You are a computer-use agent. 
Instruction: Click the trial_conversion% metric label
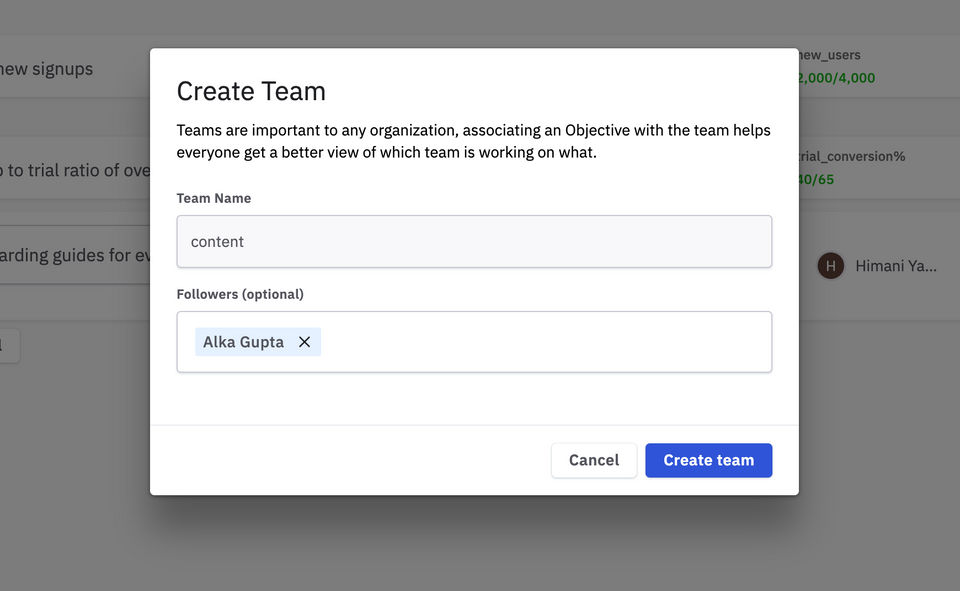pyautogui.click(x=852, y=157)
